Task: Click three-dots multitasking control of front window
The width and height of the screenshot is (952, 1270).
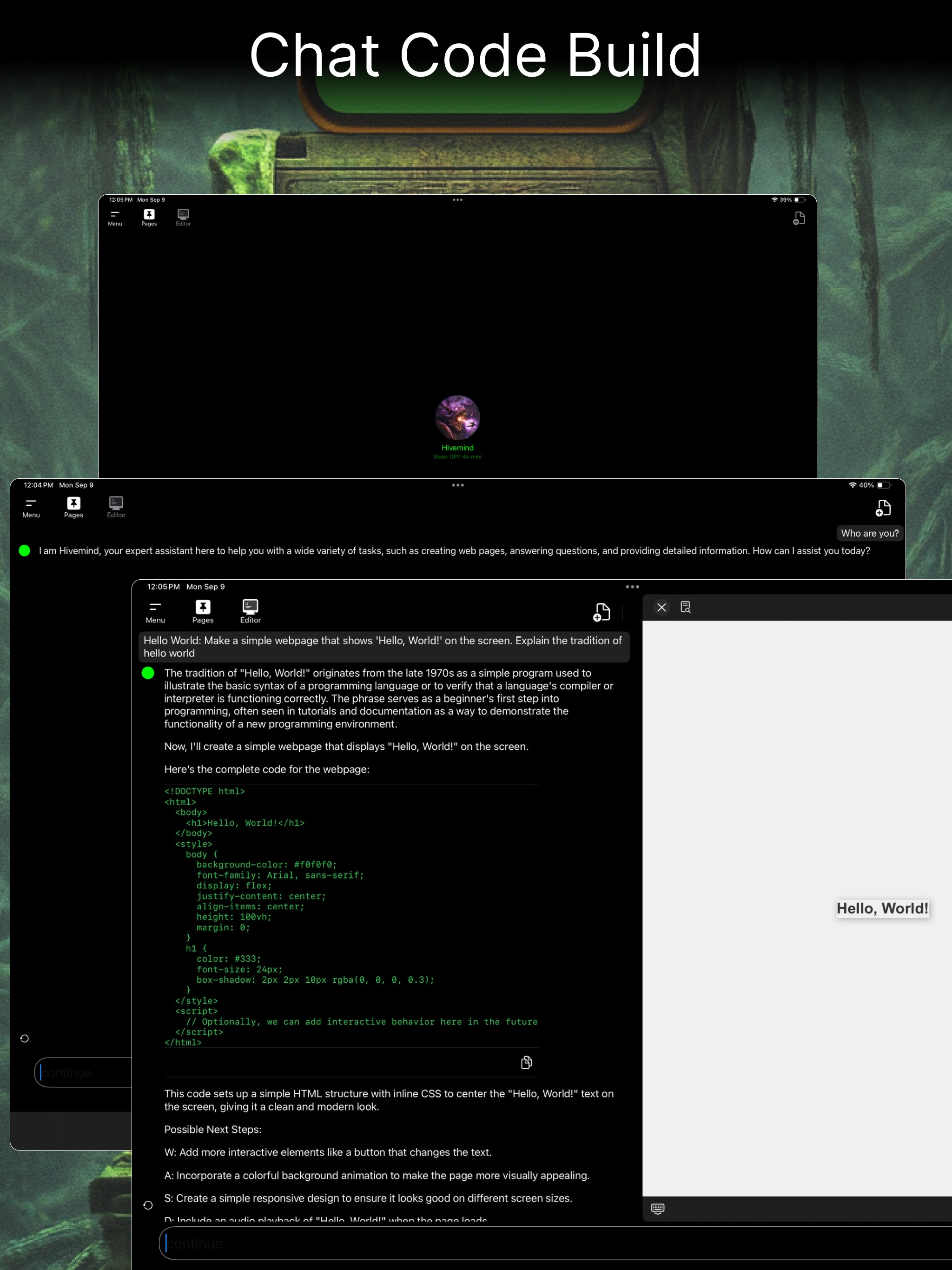Action: [x=632, y=587]
